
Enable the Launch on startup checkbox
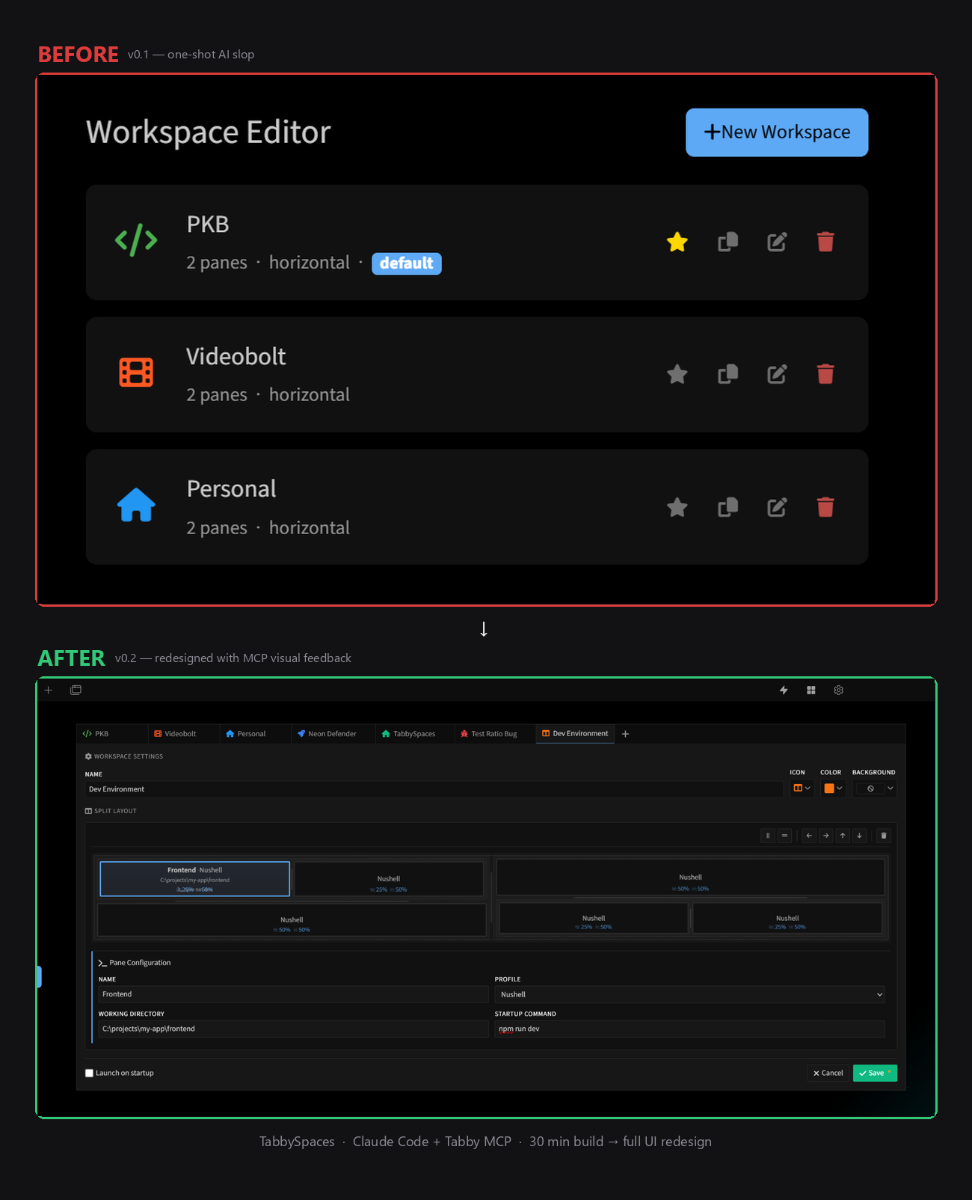(x=89, y=1072)
